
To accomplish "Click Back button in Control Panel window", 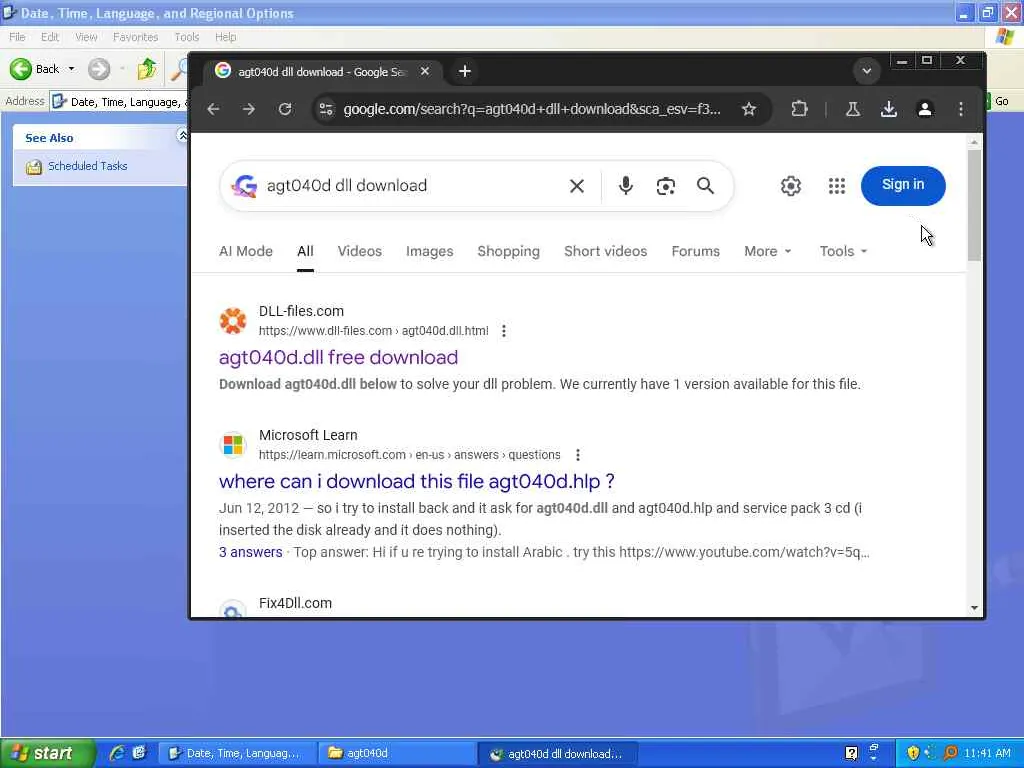I will point(35,69).
